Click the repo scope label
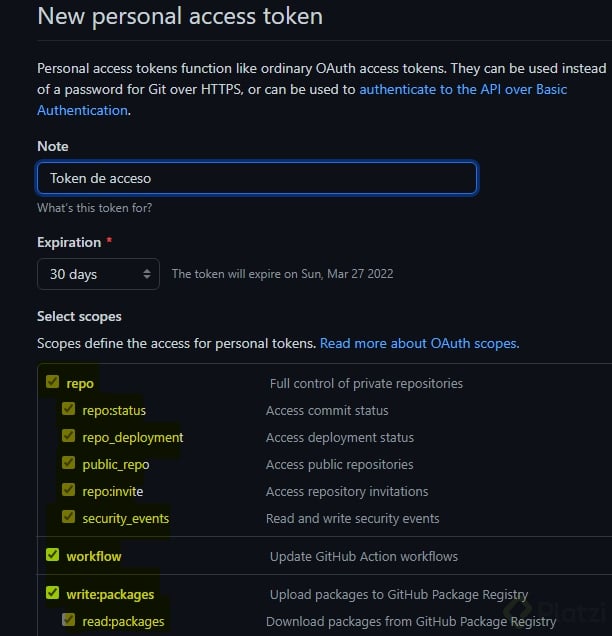 tap(80, 383)
